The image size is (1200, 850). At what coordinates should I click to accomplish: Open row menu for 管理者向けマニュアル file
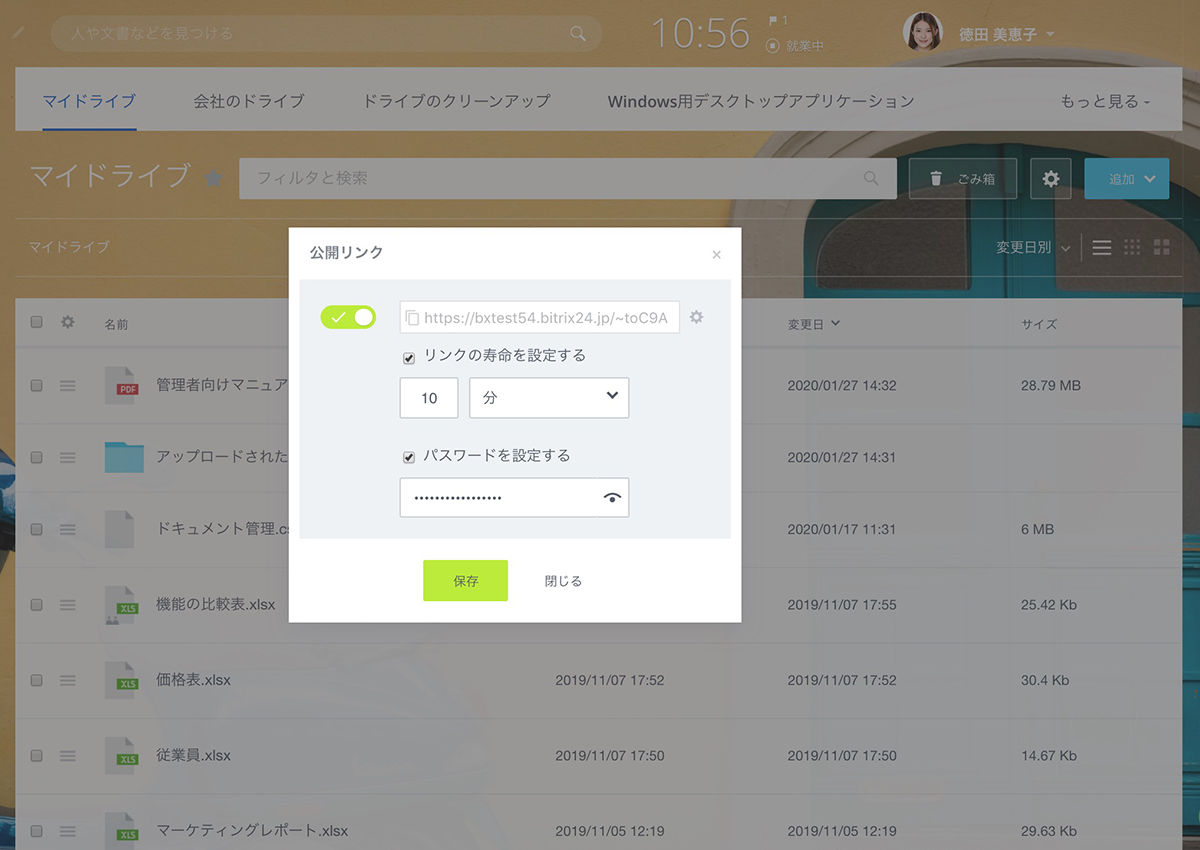(x=68, y=385)
